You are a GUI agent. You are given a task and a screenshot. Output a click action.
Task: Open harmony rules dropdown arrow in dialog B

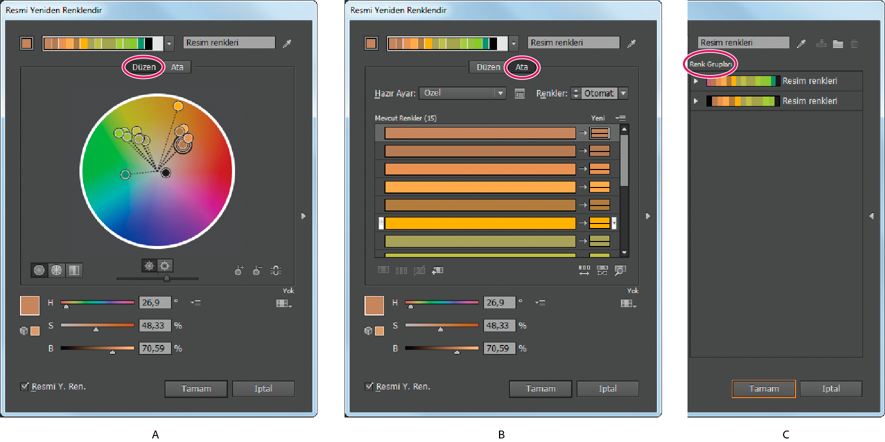(514, 43)
